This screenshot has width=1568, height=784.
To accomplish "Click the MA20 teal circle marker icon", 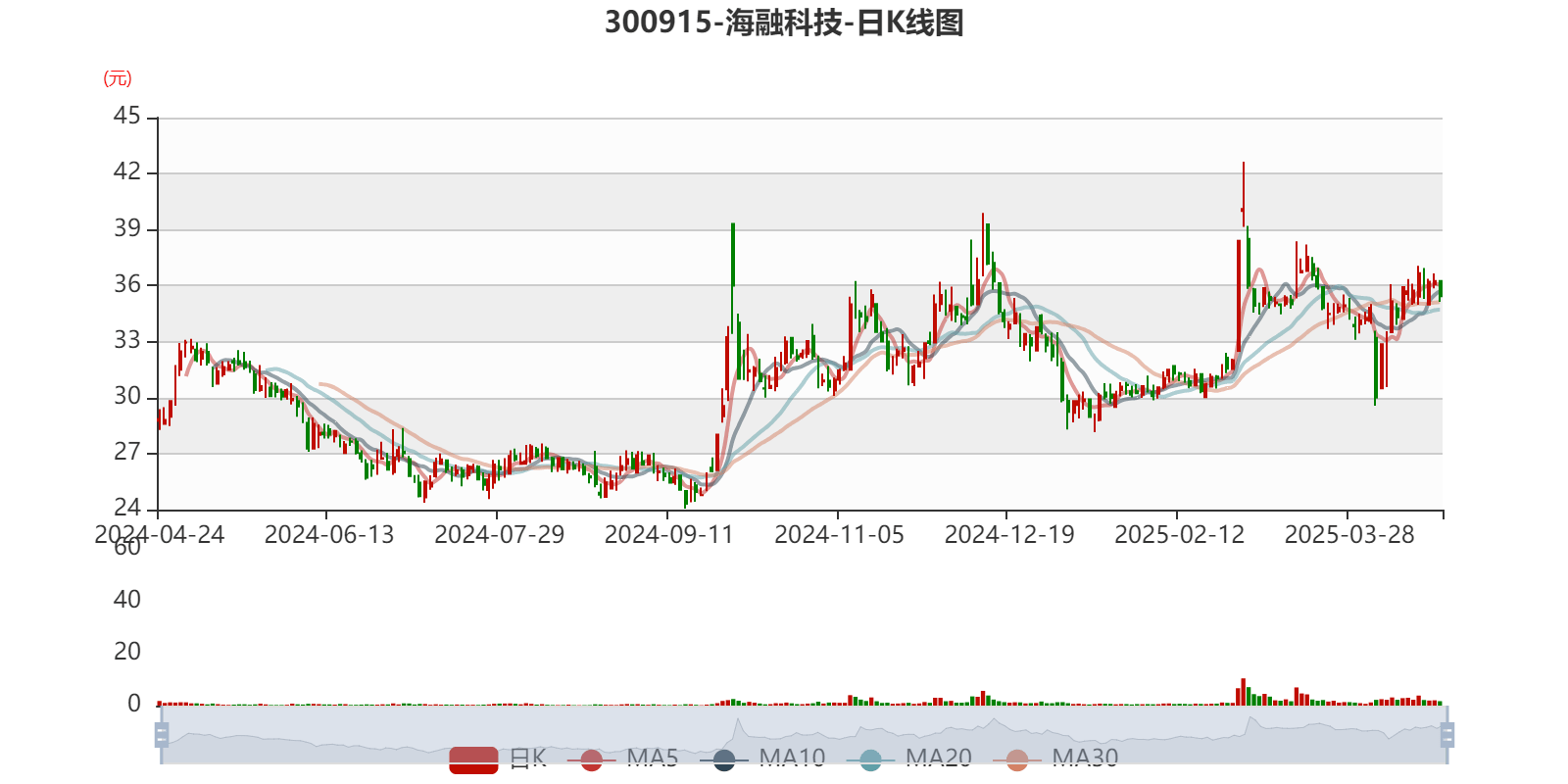I will [870, 759].
